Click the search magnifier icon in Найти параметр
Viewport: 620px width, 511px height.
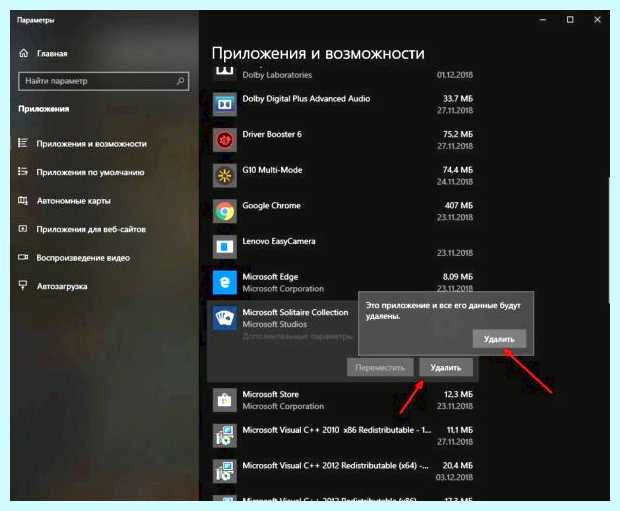(180, 81)
